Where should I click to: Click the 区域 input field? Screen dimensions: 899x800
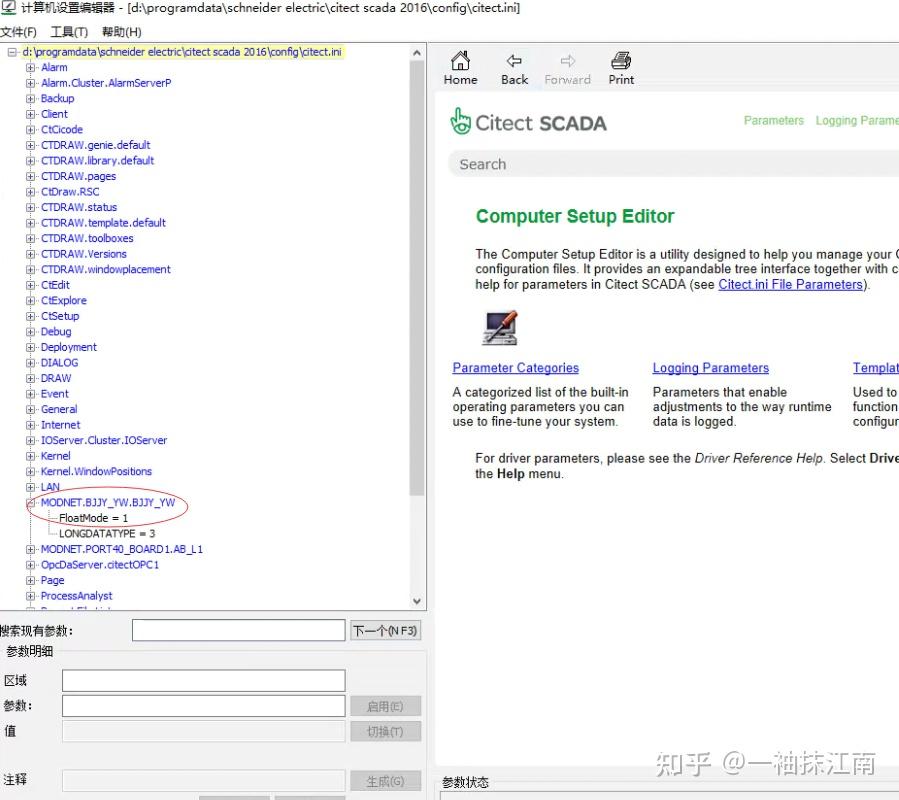tap(204, 681)
